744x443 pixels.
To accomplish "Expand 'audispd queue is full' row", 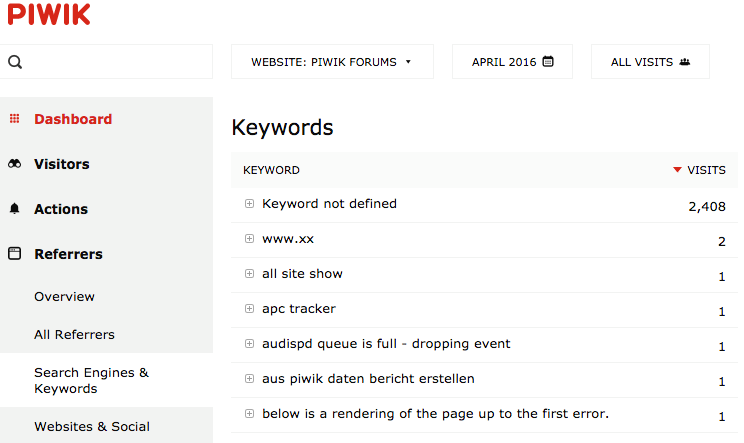I will pyautogui.click(x=249, y=344).
